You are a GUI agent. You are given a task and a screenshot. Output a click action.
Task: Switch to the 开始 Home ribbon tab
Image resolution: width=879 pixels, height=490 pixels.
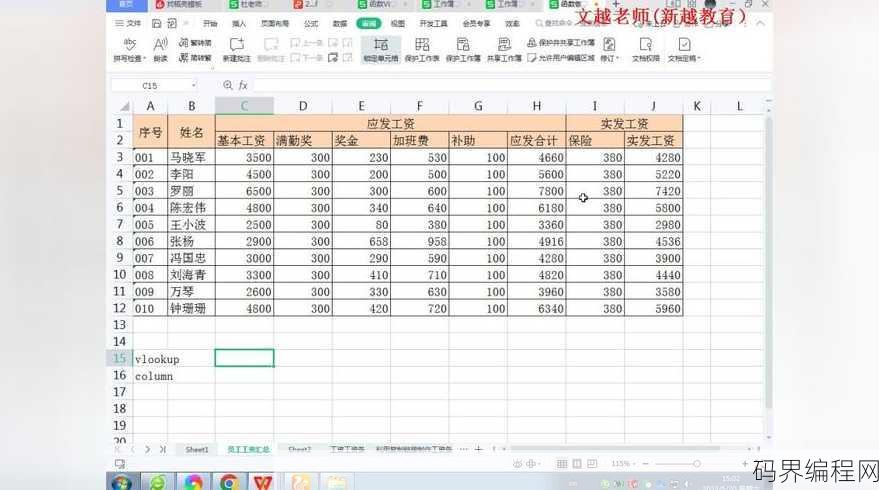click(210, 24)
